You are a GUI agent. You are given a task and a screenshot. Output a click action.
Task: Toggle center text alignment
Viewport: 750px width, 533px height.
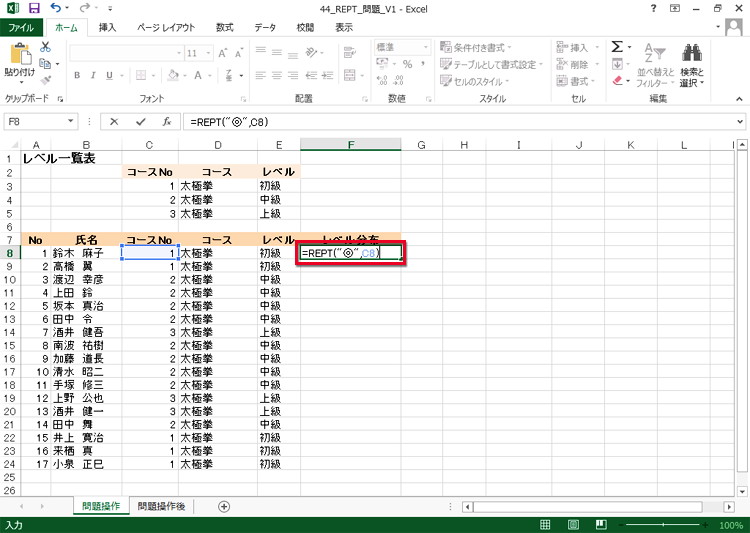click(277, 75)
